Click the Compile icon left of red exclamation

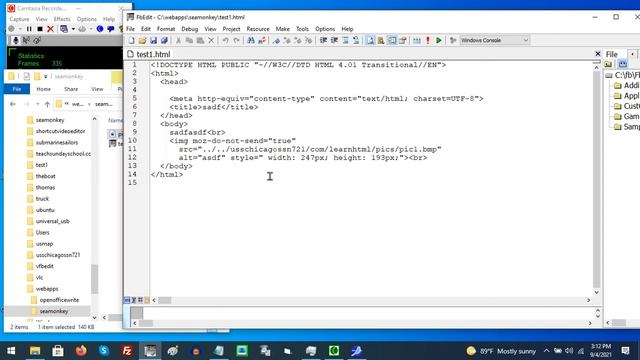coord(417,40)
